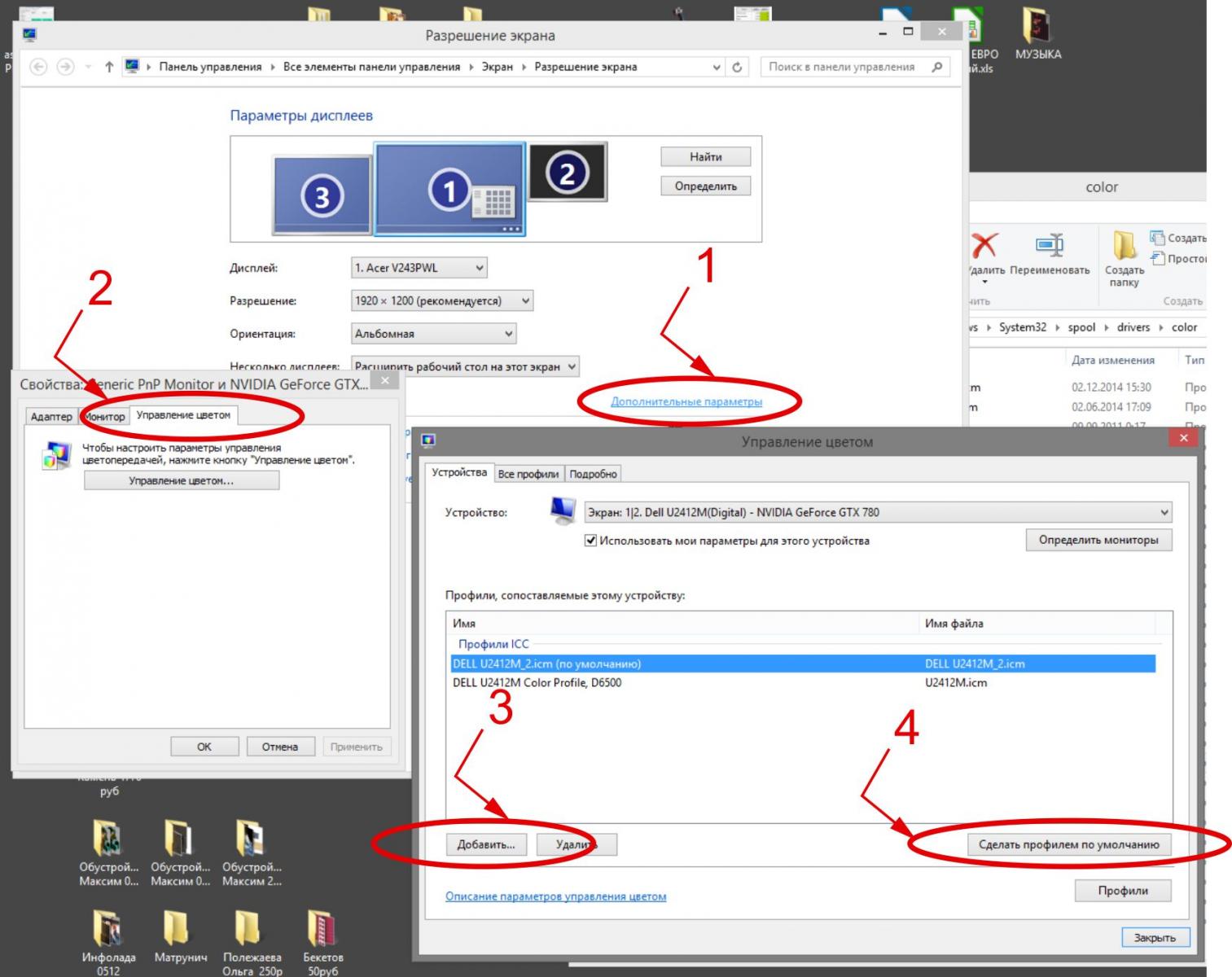Click the 02.12.2014 15:30 file date entry
This screenshot has height=977, width=1232.
click(x=1111, y=388)
